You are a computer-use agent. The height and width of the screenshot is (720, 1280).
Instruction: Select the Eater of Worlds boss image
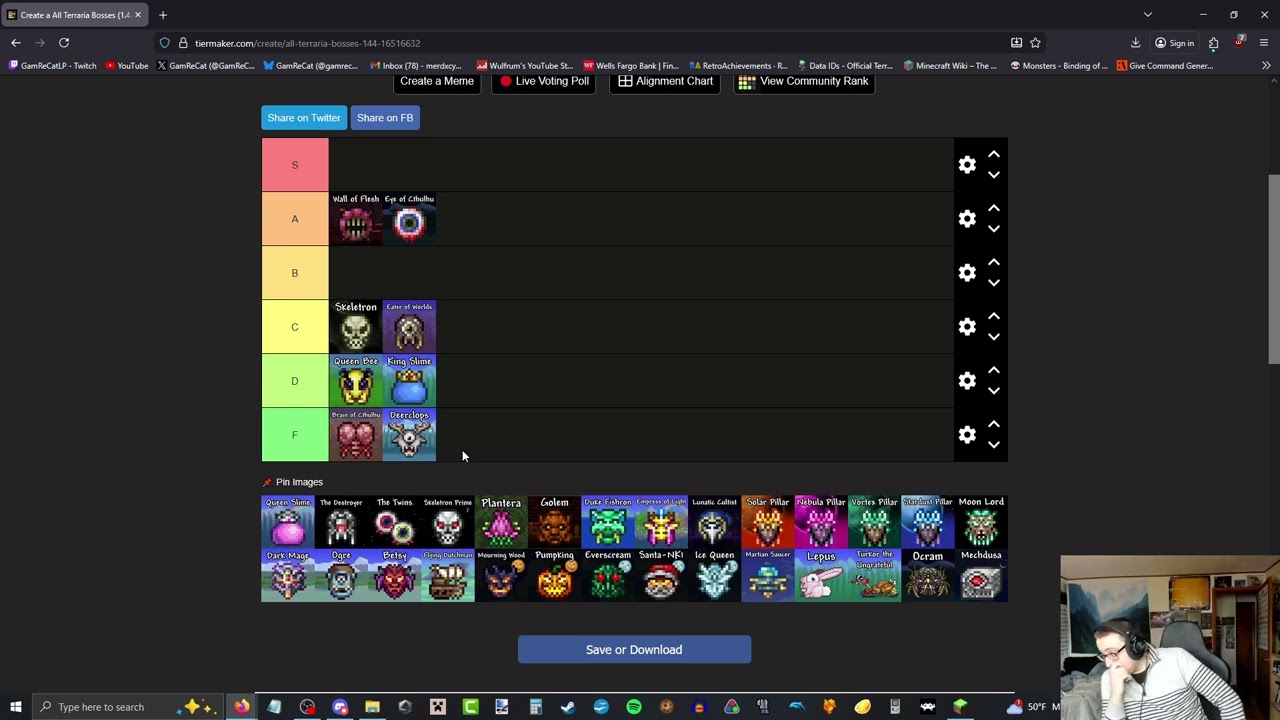point(409,327)
